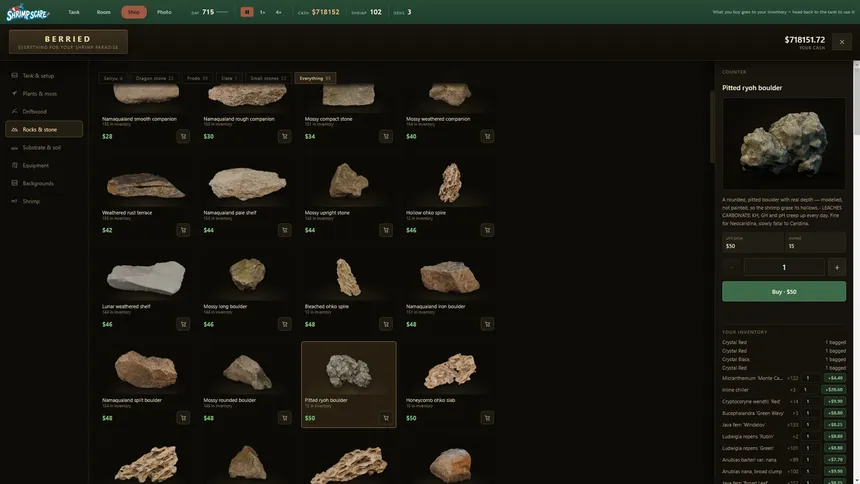The image size is (860, 484).
Task: Filter rocks by Seiryu
Action: pos(113,78)
